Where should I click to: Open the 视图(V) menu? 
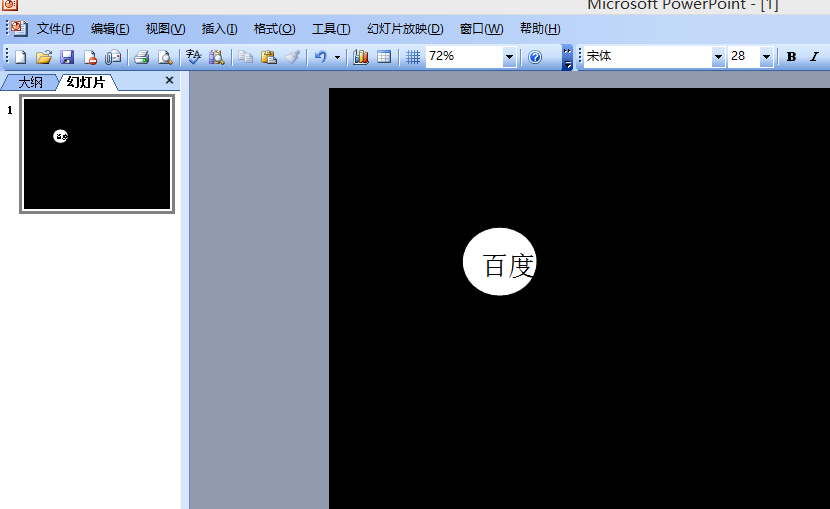pos(165,29)
